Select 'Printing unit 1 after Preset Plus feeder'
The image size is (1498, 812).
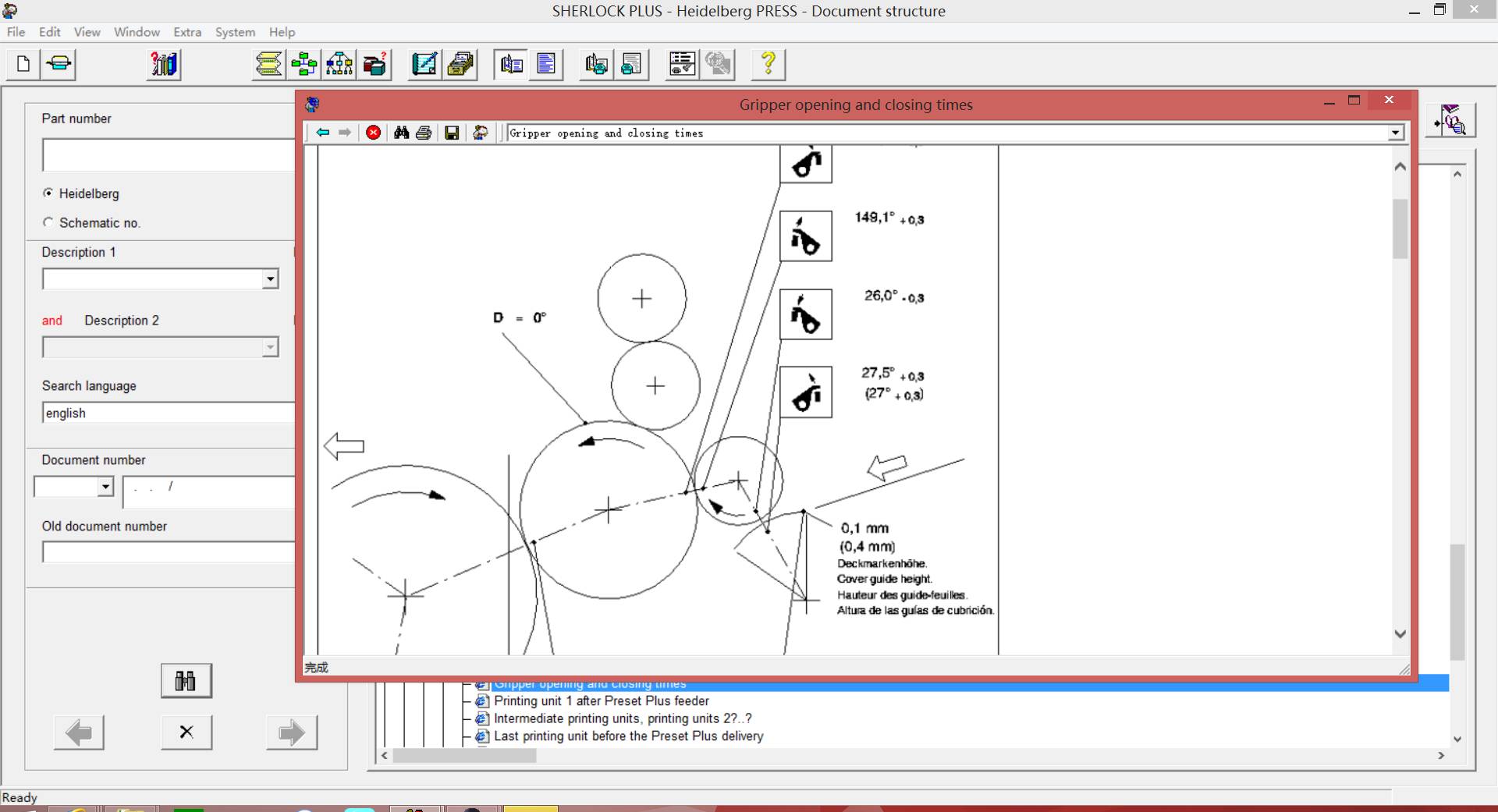click(x=602, y=701)
